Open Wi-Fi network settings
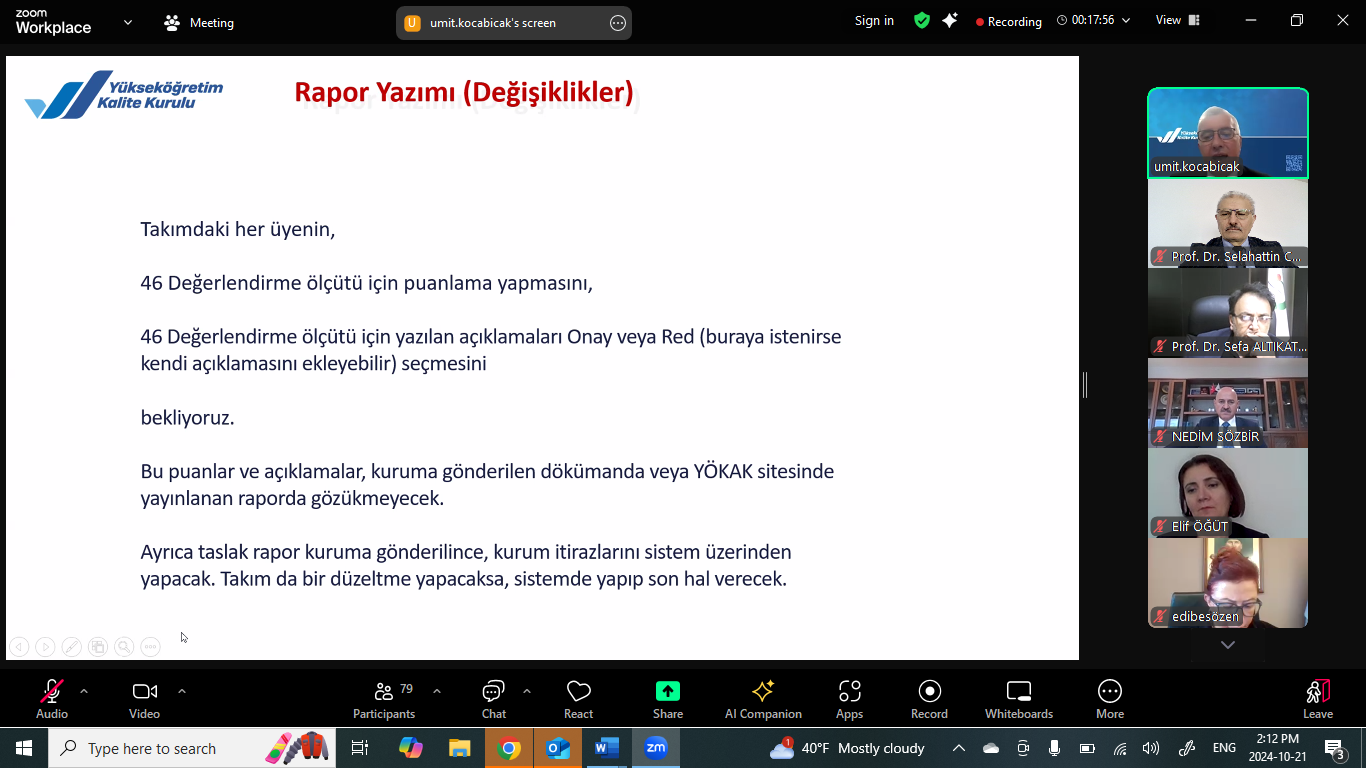This screenshot has width=1366, height=768. coord(1120,748)
